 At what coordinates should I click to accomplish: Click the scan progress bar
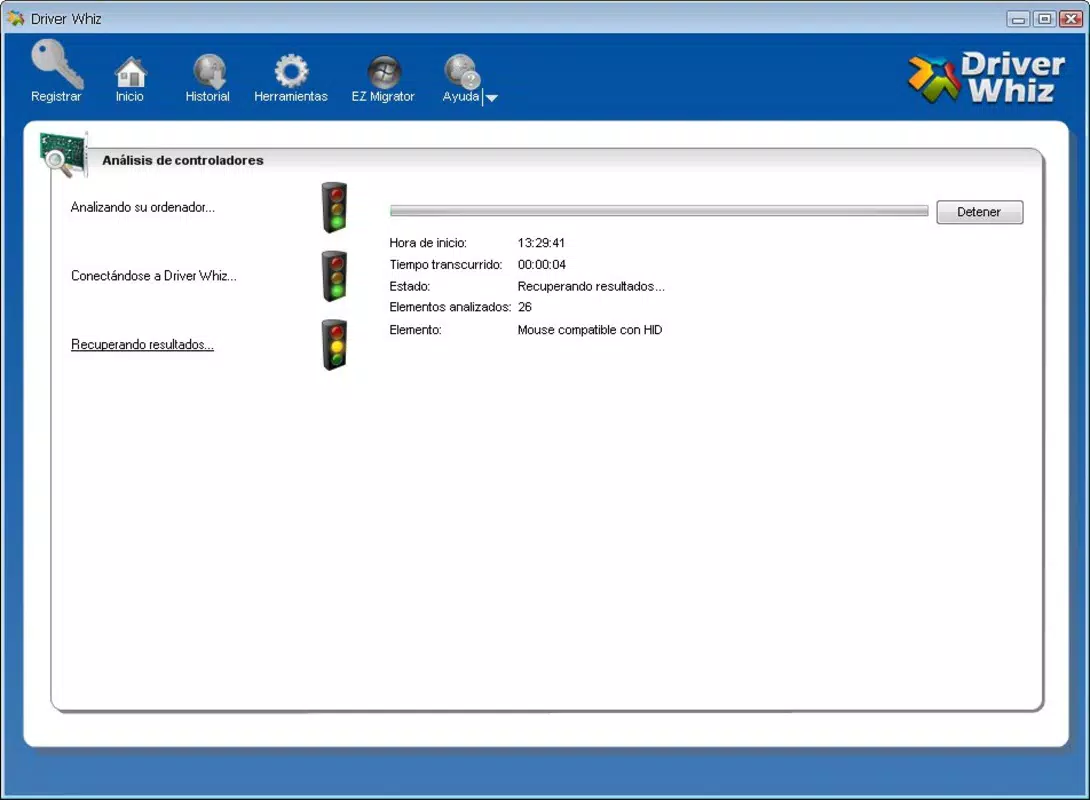tap(659, 211)
